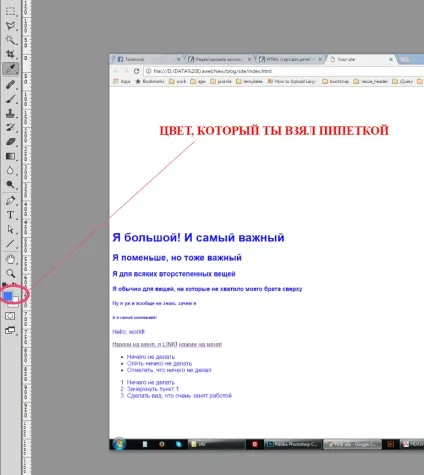Select the Polygonal Lasso tool
The width and height of the screenshot is (424, 475).
[x=10, y=25]
